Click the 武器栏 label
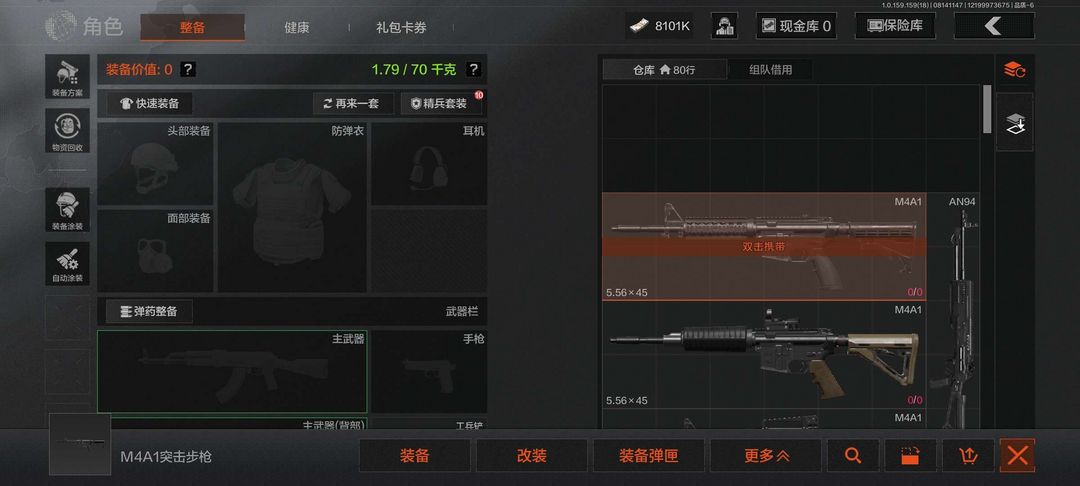 (461, 312)
